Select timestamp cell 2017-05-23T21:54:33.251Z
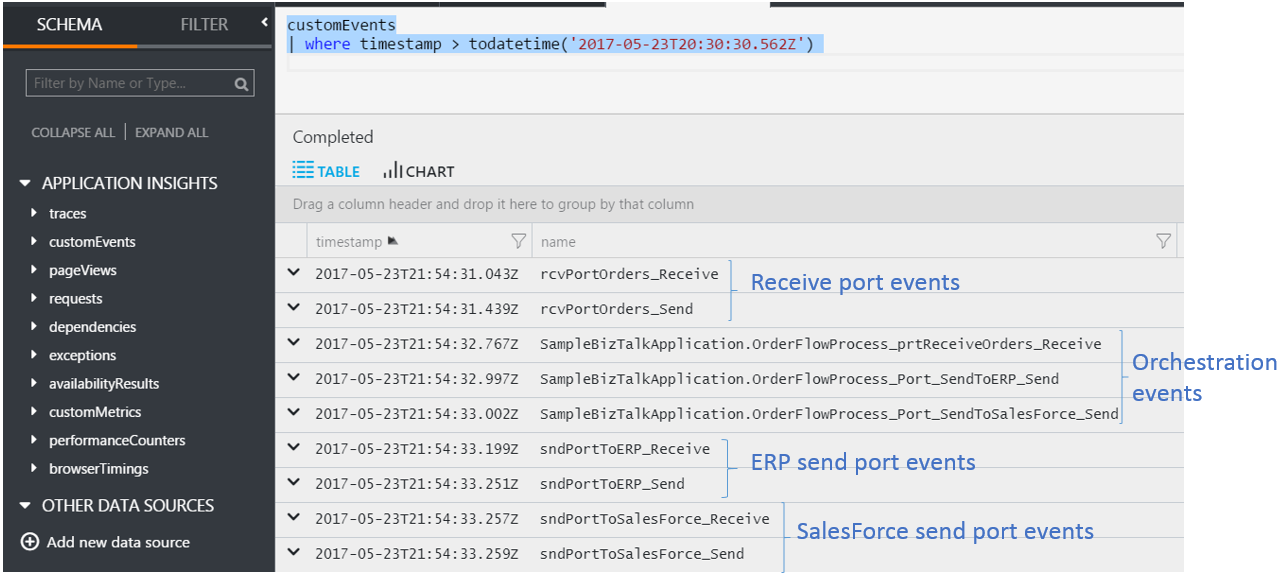This screenshot has width=1286, height=573. (x=417, y=484)
